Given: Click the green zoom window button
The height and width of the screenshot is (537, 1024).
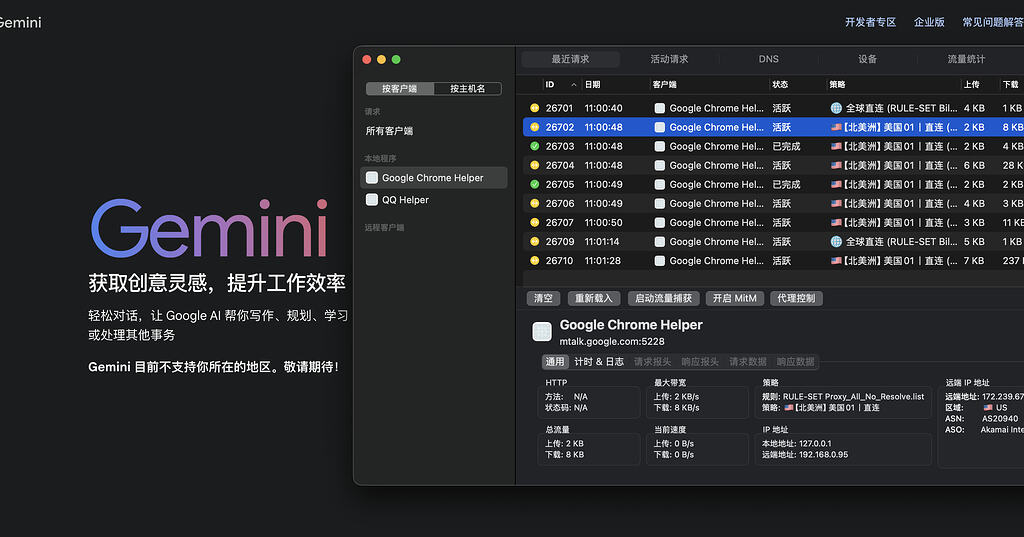Looking at the screenshot, I should [396, 59].
